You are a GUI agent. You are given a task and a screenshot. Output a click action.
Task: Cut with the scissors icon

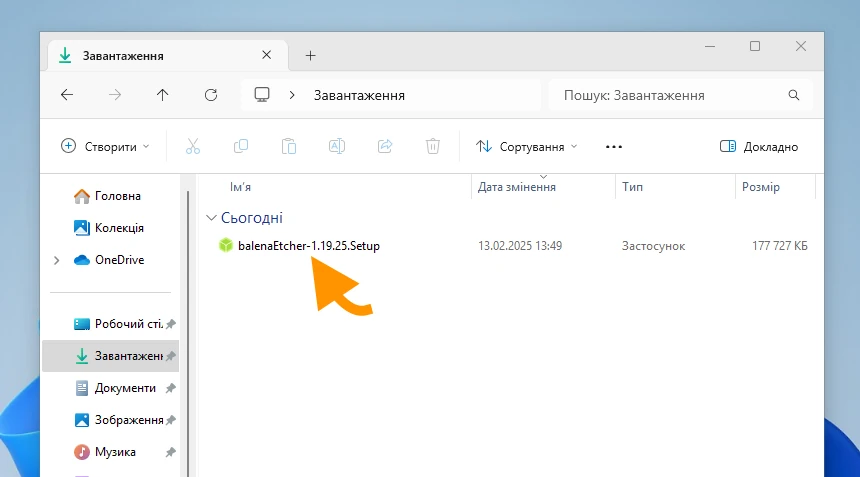(x=193, y=146)
